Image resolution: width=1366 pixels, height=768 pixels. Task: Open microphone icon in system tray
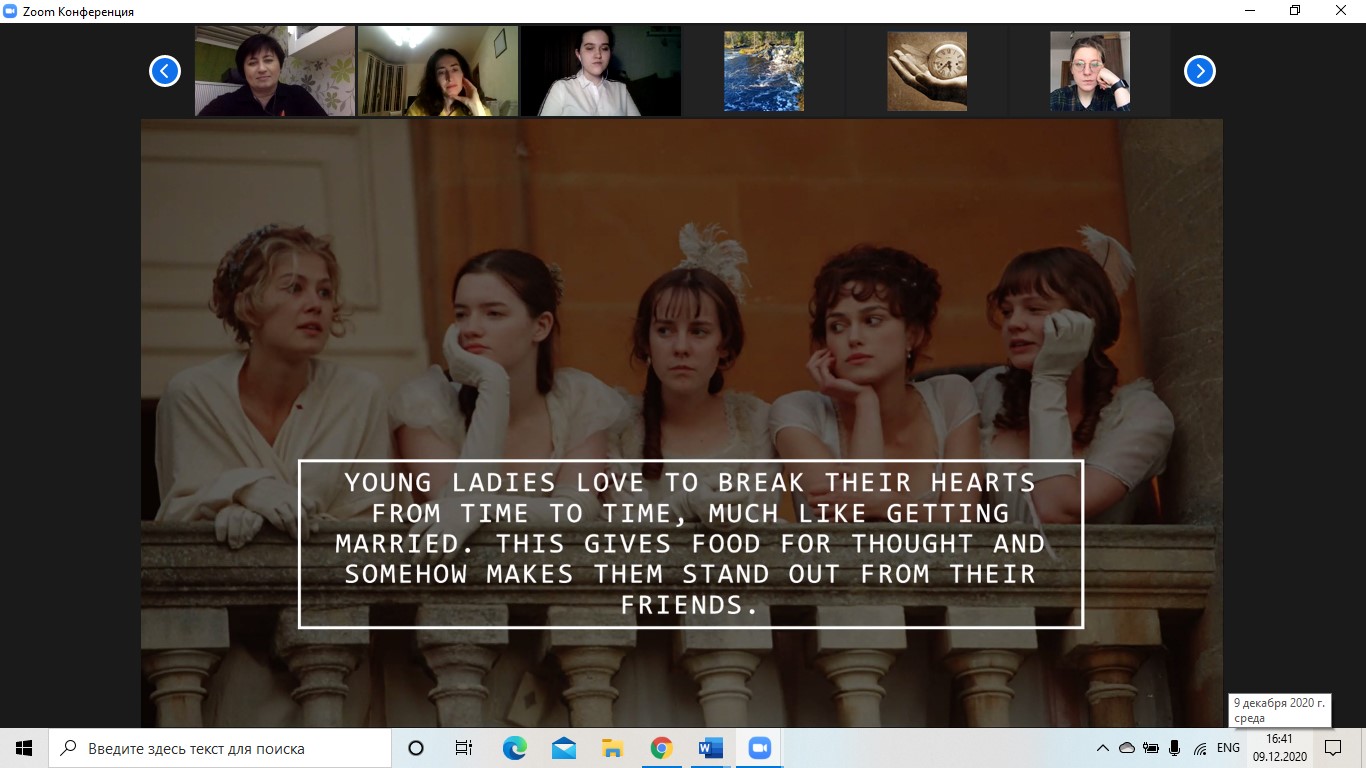pyautogui.click(x=1175, y=748)
